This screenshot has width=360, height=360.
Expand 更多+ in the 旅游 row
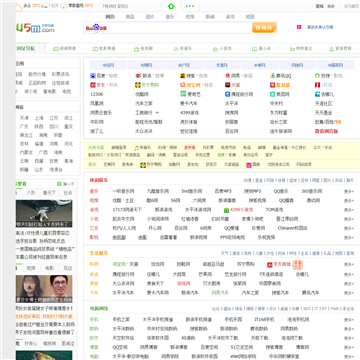tap(349, 275)
